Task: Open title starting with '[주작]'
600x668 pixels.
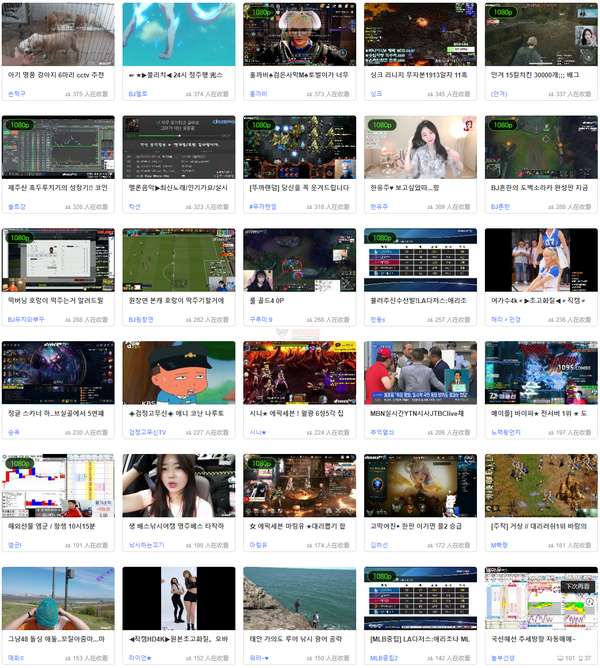Action: tap(539, 527)
